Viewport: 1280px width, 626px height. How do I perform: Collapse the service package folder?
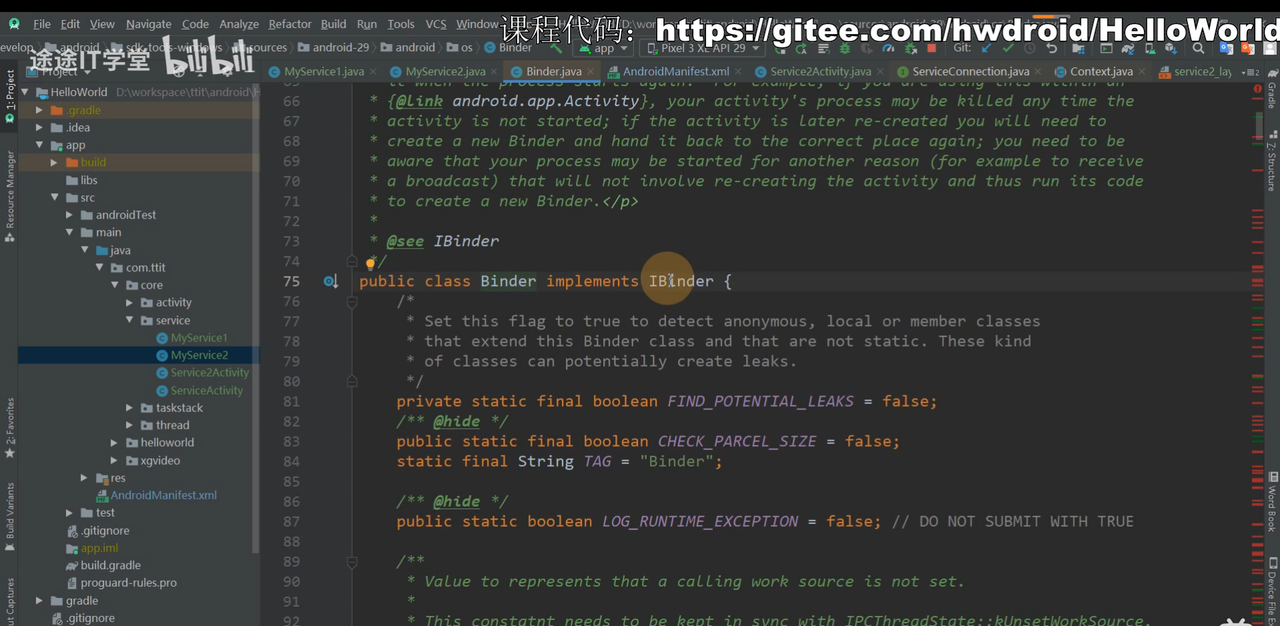click(x=131, y=320)
